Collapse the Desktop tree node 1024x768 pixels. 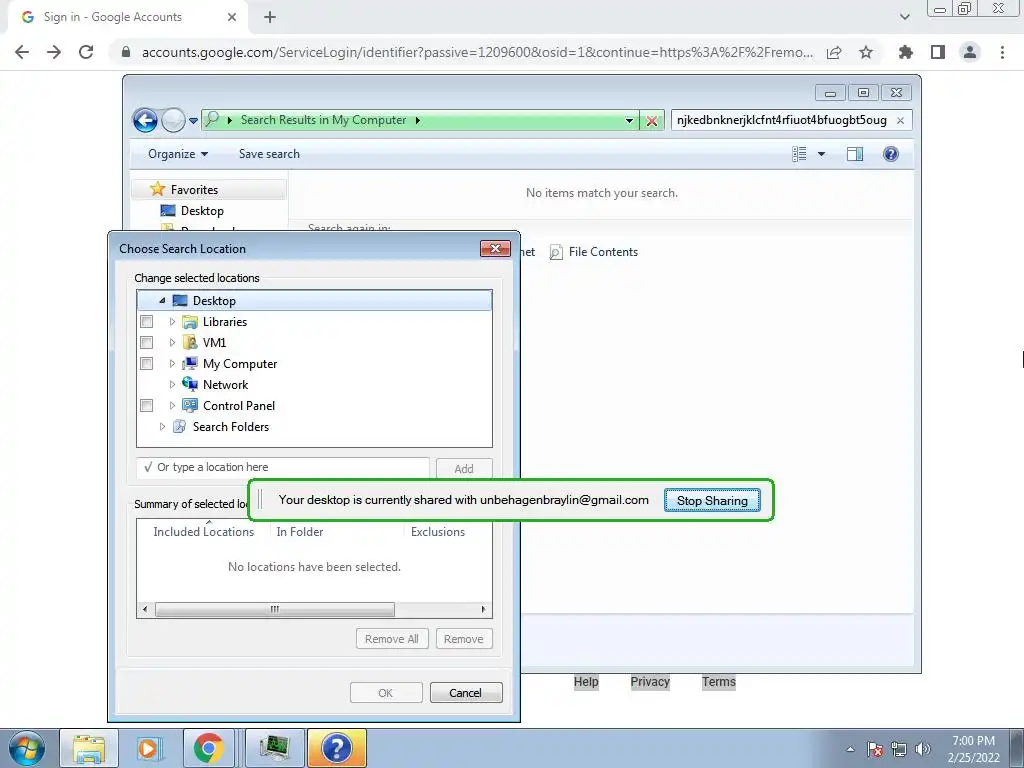click(x=162, y=301)
